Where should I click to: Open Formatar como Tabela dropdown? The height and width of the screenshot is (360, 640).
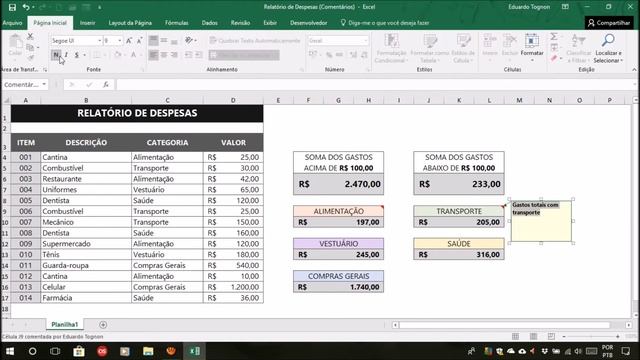(429, 48)
